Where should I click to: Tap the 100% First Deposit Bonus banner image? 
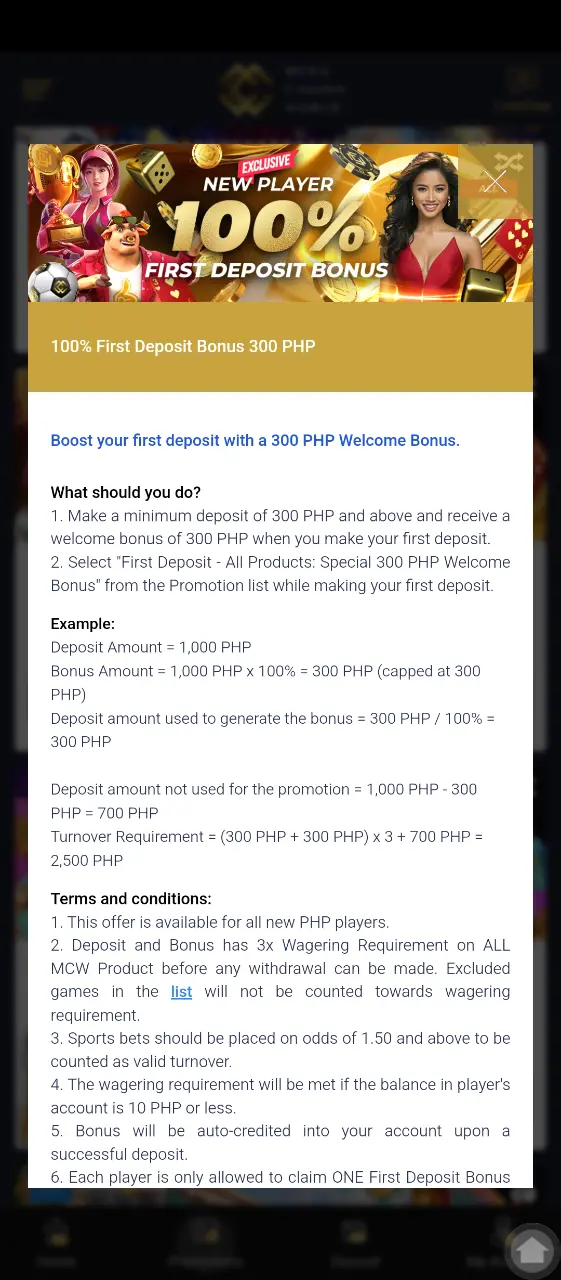coord(280,223)
